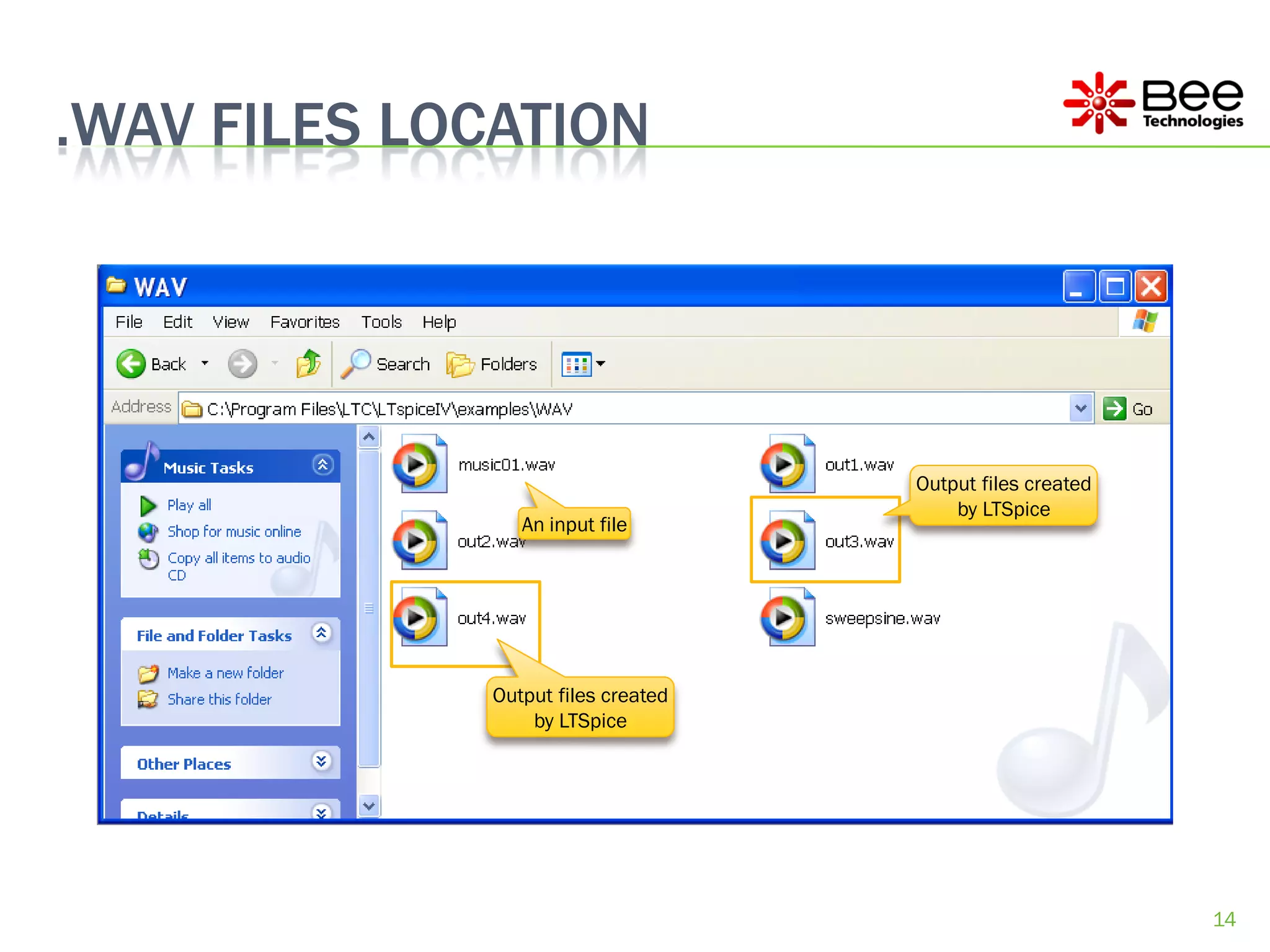Click Share this folder
Image resolution: width=1270 pixels, height=952 pixels.
pos(220,700)
